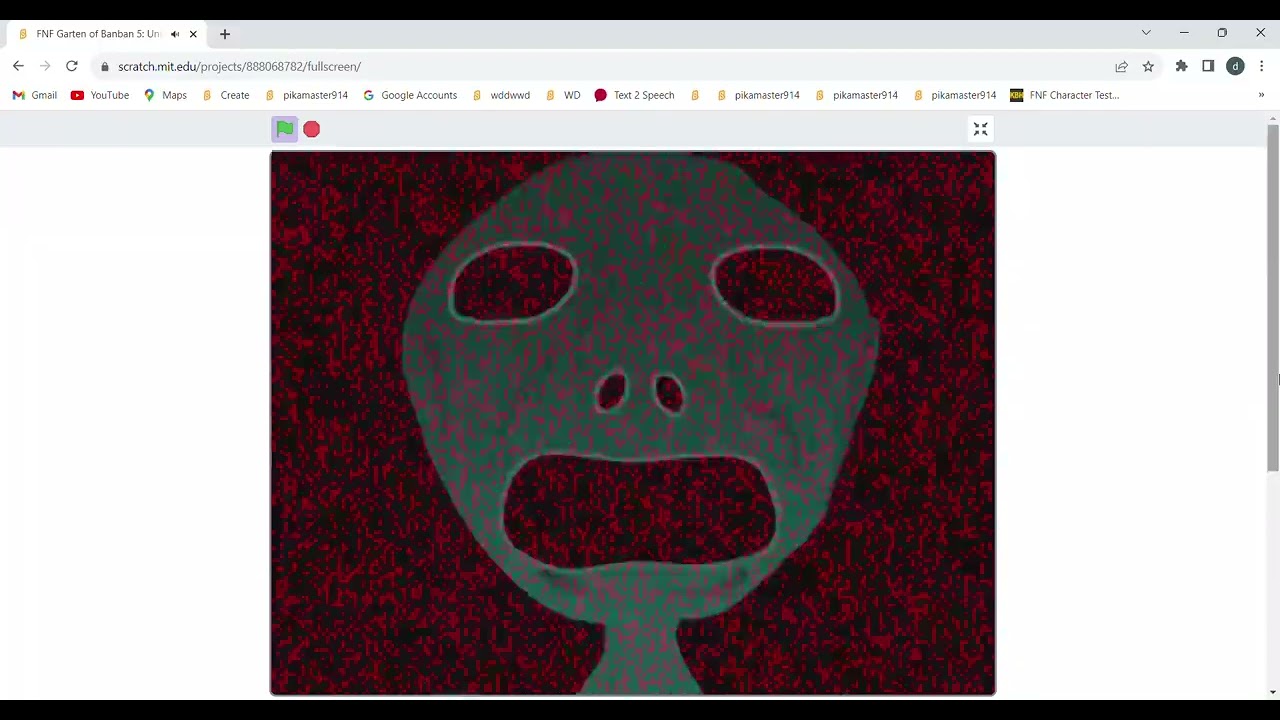The image size is (1280, 720).
Task: Close the FNF Garten of Banban tab
Action: [x=193, y=34]
